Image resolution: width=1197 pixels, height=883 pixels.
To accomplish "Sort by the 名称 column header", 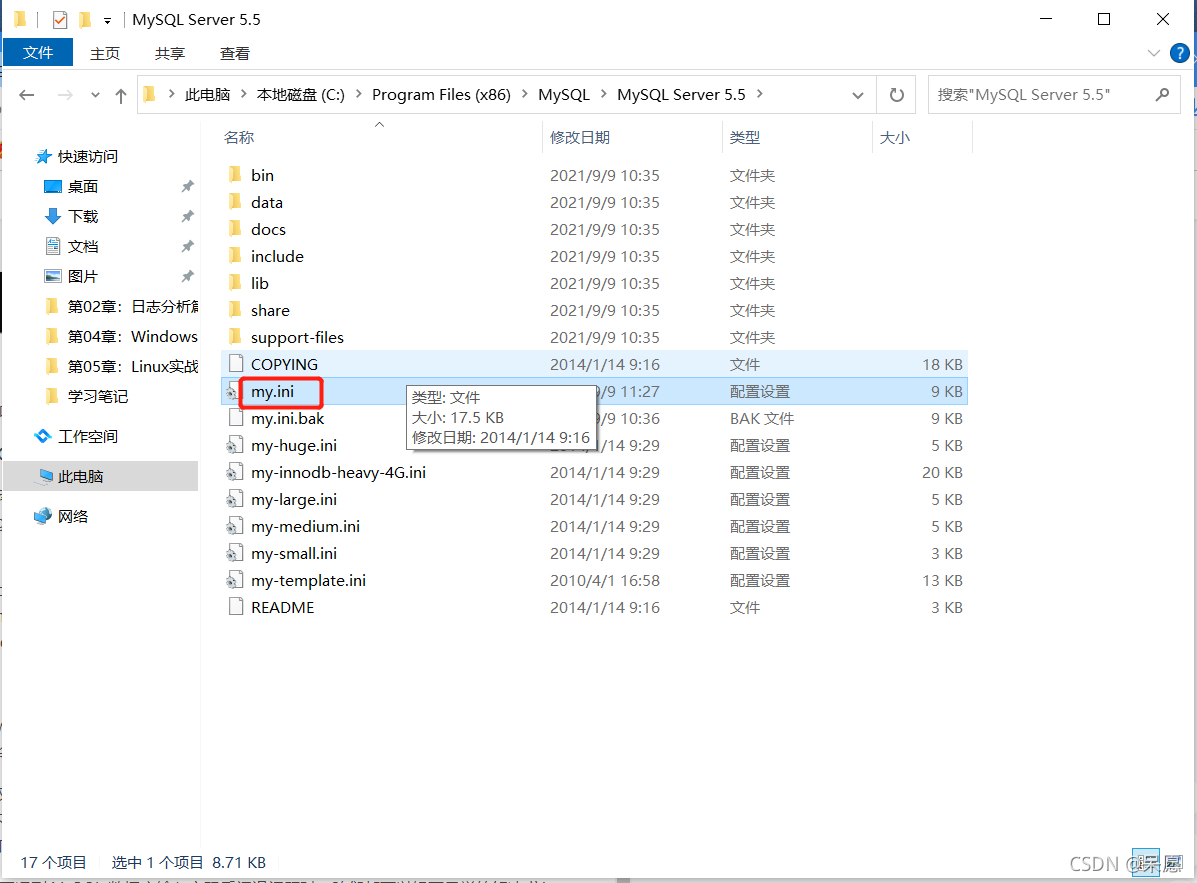I will pos(239,137).
